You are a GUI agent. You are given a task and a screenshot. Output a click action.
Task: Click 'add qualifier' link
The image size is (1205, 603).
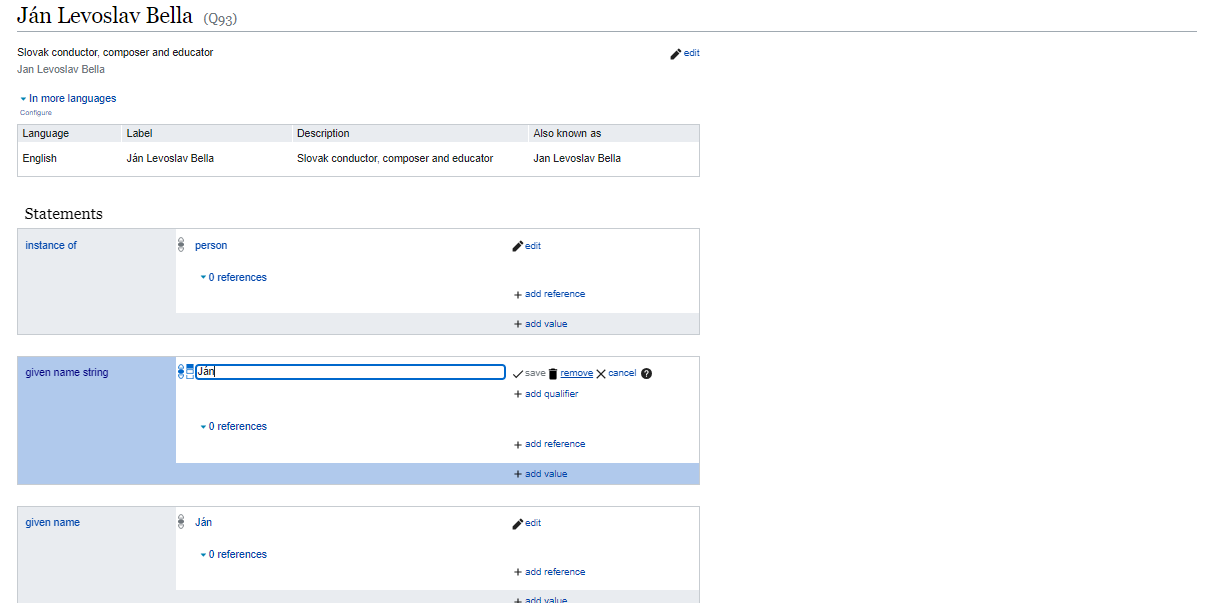click(546, 394)
